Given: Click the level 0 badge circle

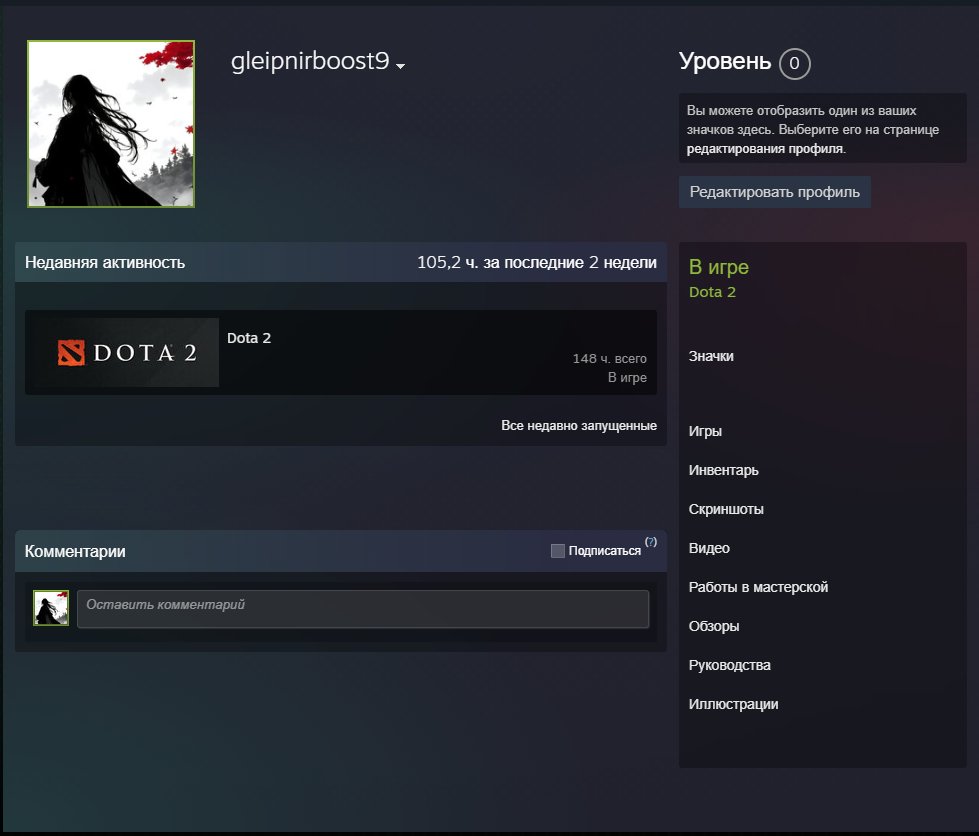Looking at the screenshot, I should [x=794, y=63].
